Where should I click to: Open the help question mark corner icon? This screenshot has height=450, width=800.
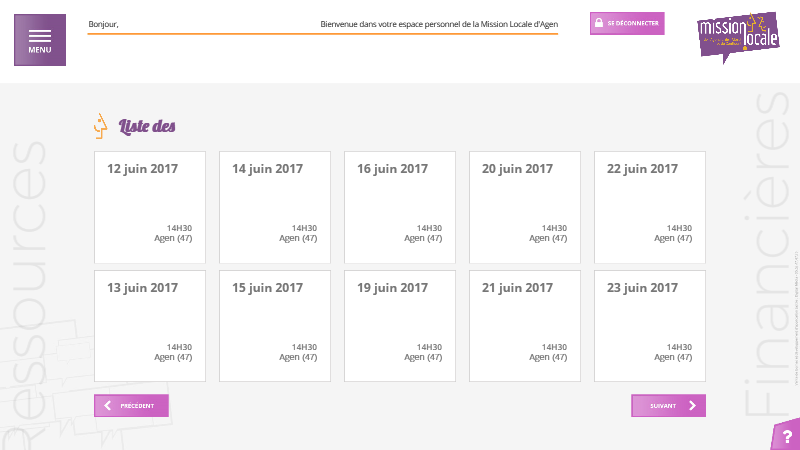point(786,435)
